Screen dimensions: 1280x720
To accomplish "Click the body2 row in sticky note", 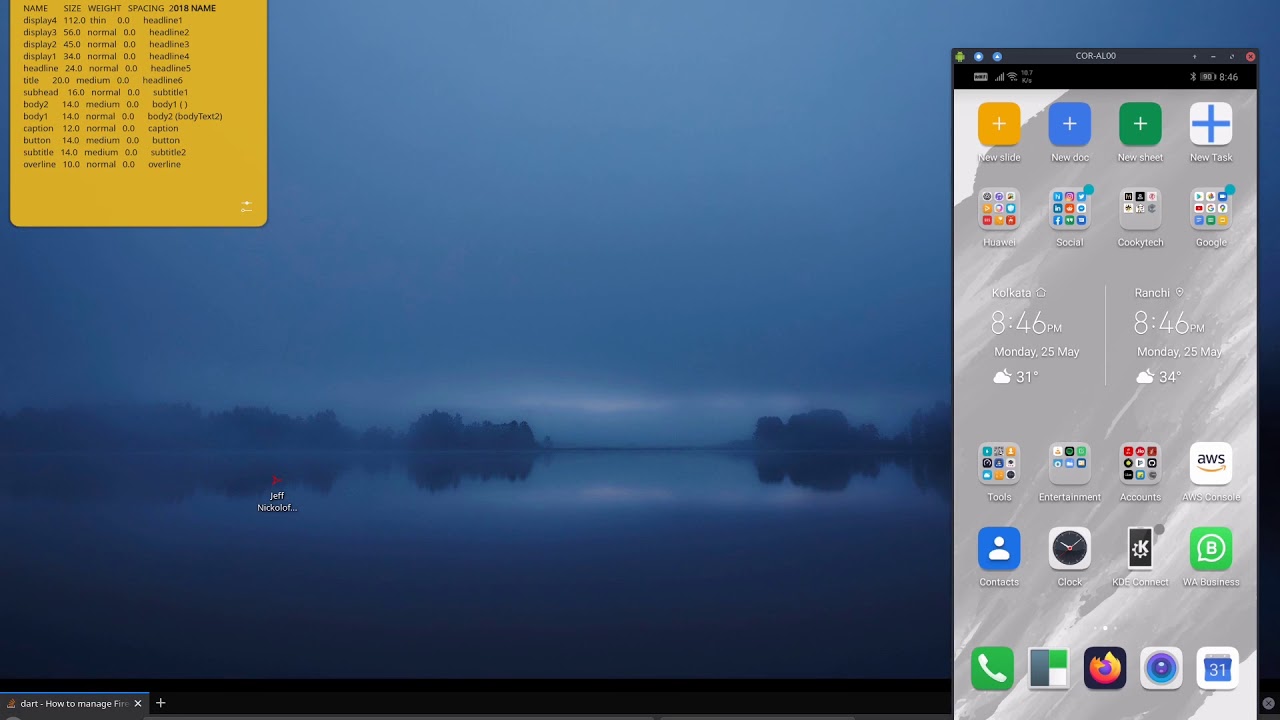I will click(x=105, y=104).
